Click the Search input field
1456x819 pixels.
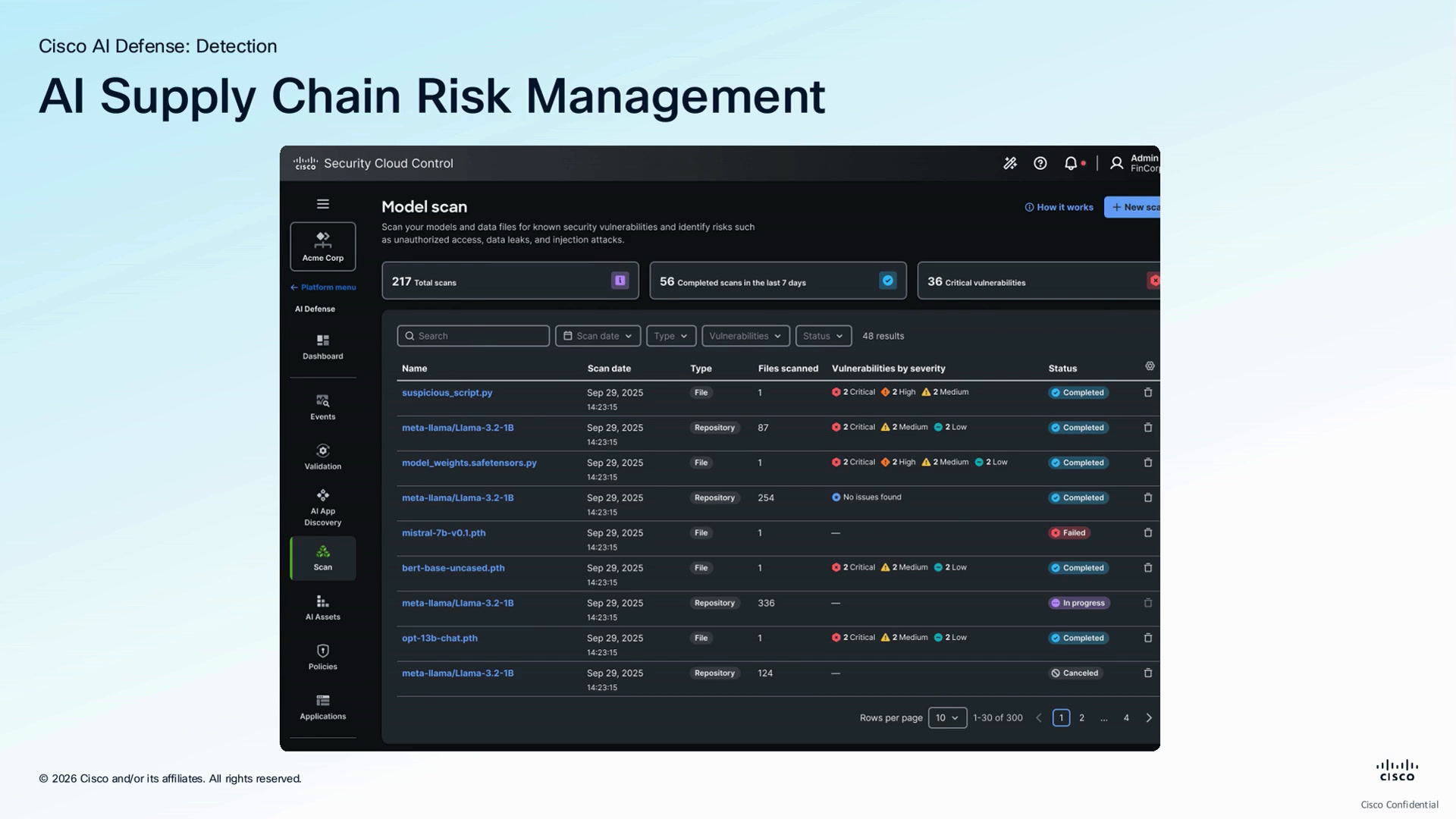473,336
